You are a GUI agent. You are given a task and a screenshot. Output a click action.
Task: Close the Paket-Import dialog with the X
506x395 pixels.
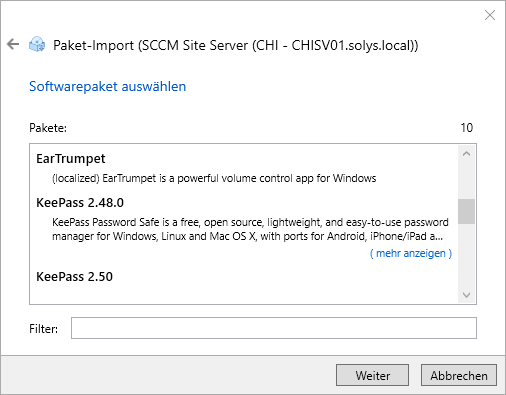[490, 15]
